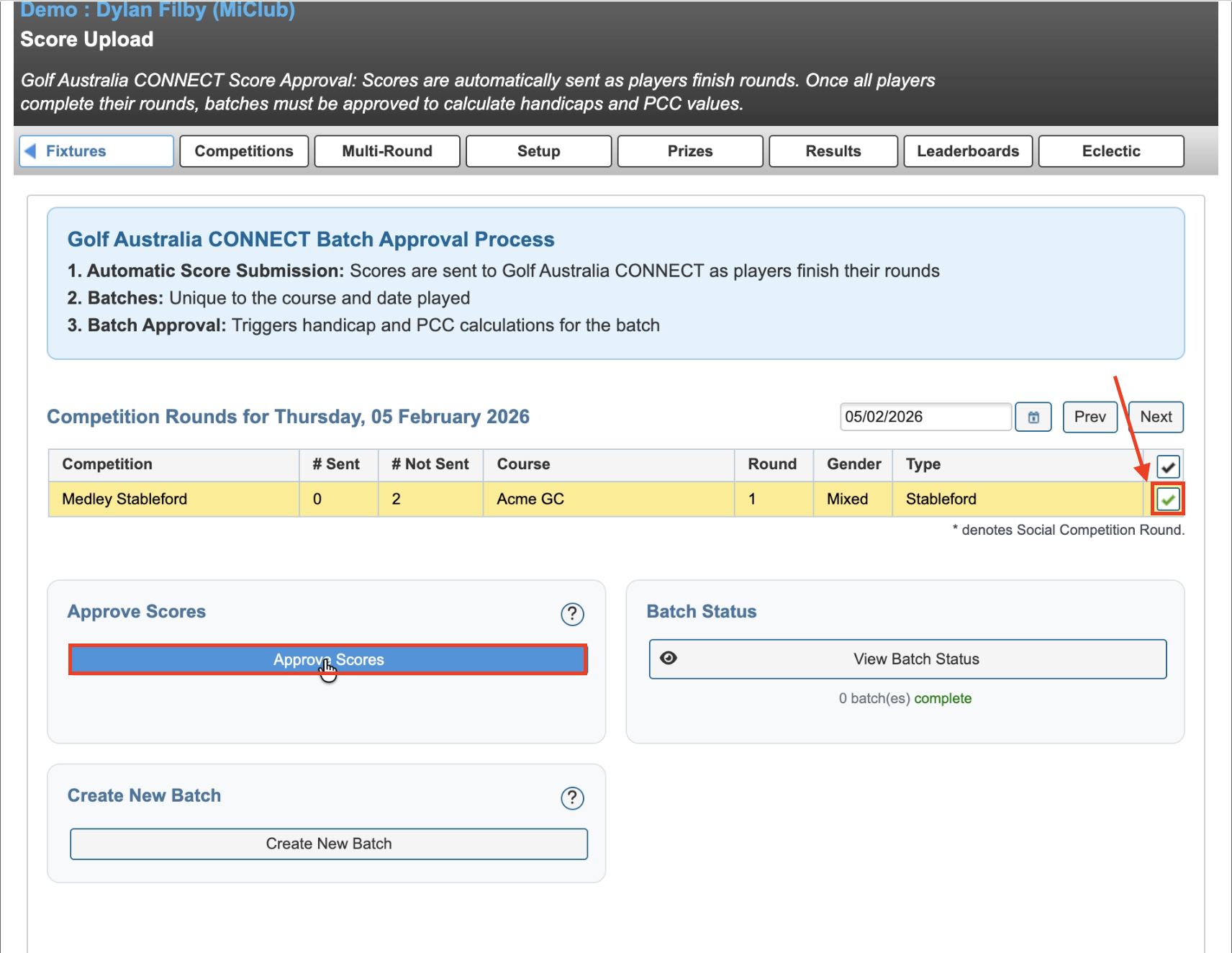This screenshot has width=1232, height=953.
Task: Switch to the Multi-Round tab
Action: [x=387, y=151]
